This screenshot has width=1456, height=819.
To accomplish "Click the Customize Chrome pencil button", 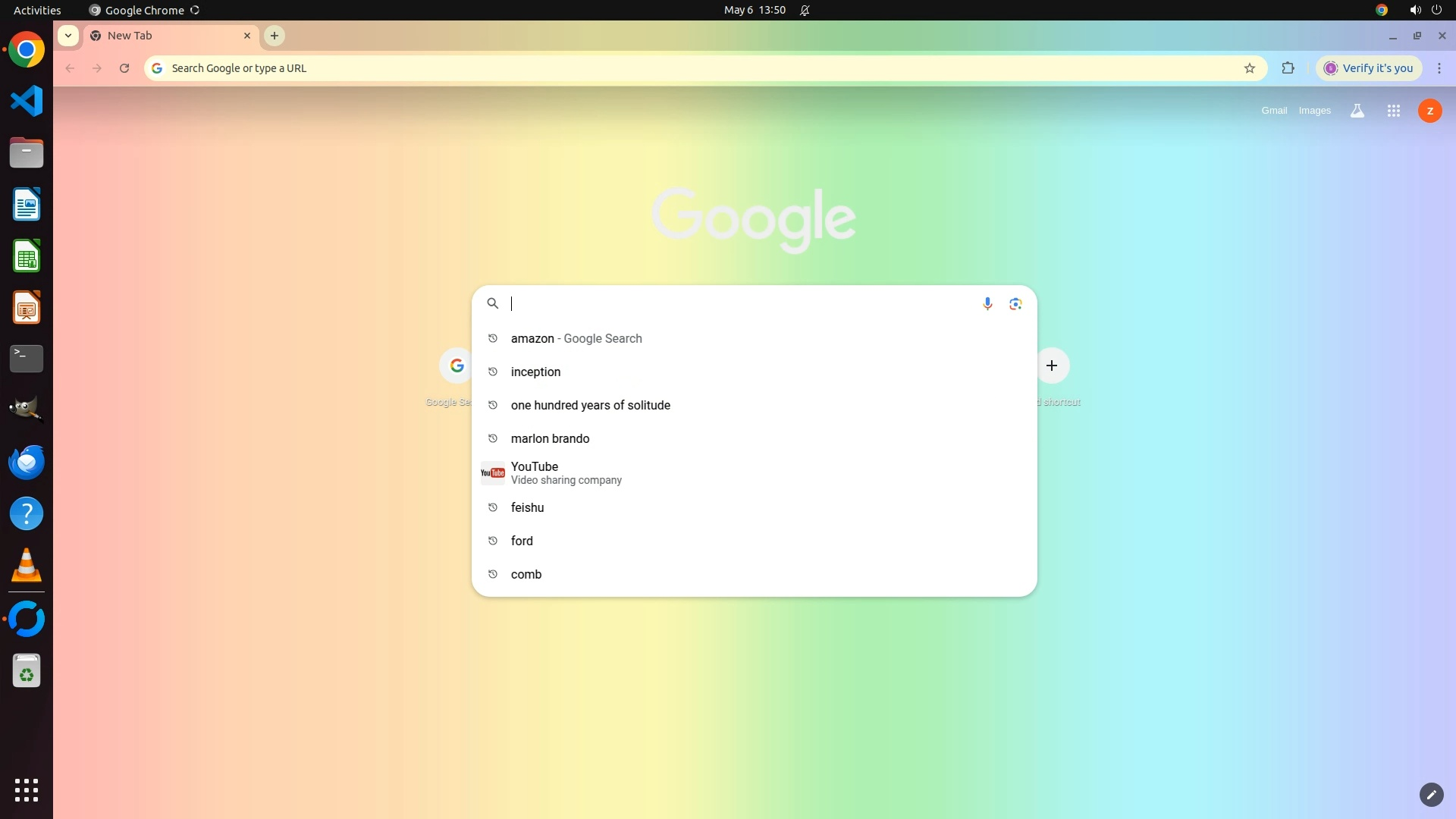I will tap(1431, 794).
